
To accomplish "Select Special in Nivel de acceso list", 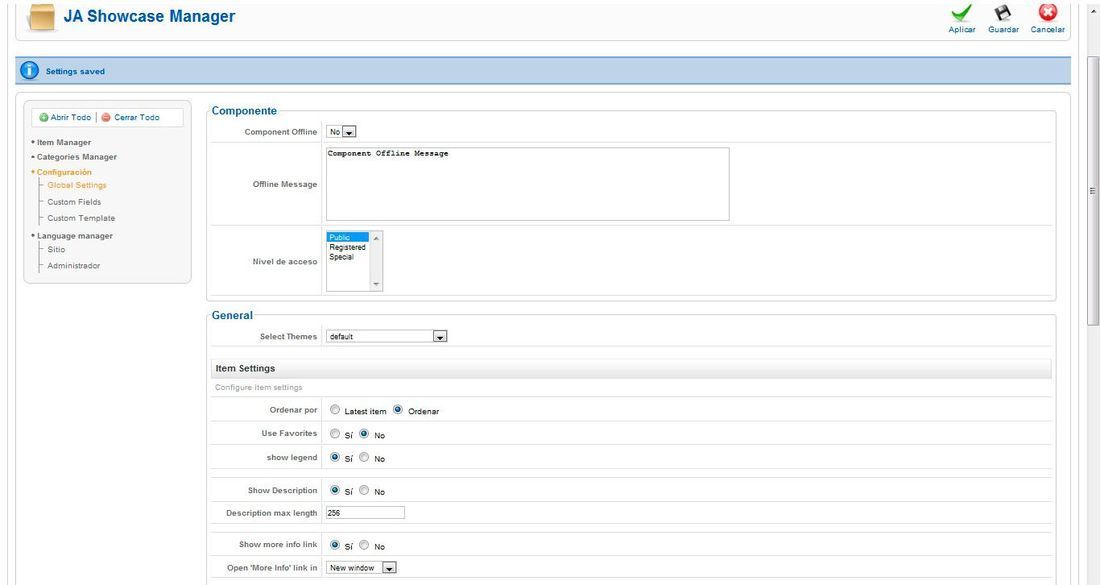I will [x=348, y=257].
